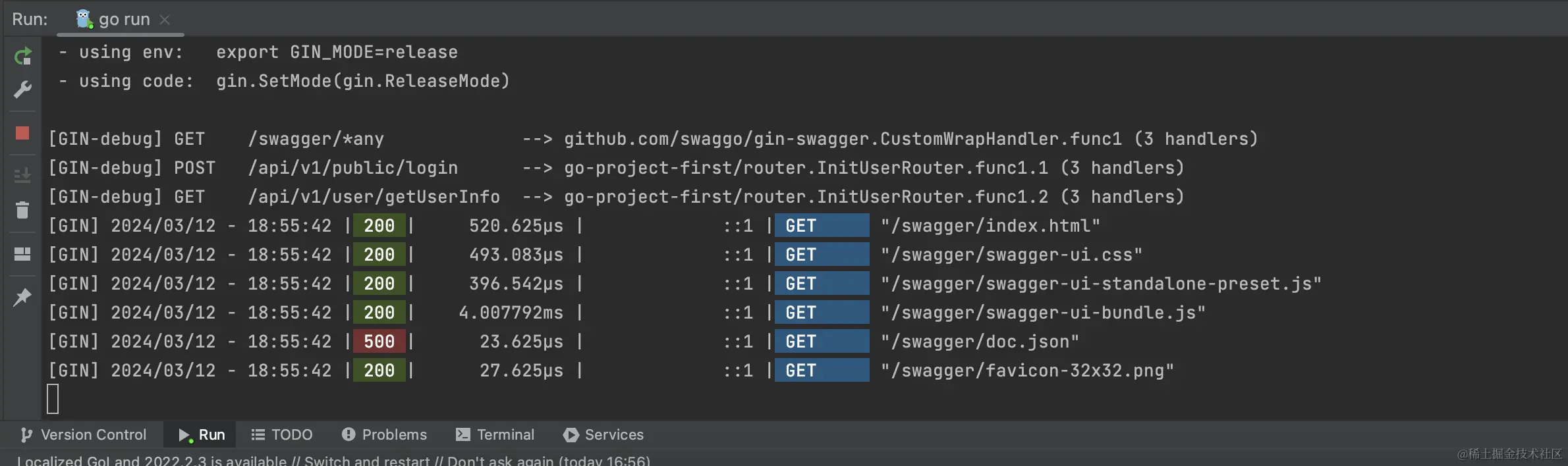Screen dimensions: 1568x466
Task: Open the Services tool window
Action: point(603,435)
